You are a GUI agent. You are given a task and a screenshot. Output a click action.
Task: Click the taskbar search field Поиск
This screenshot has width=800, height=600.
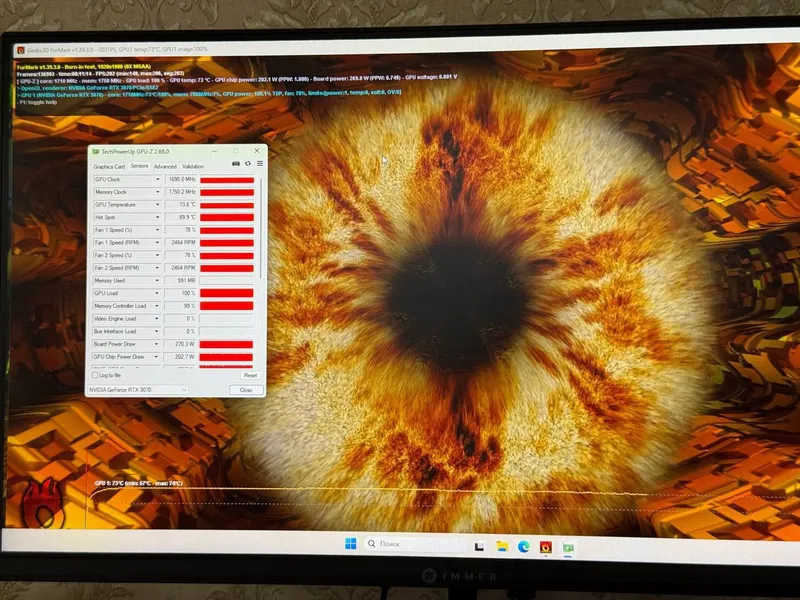coord(414,544)
